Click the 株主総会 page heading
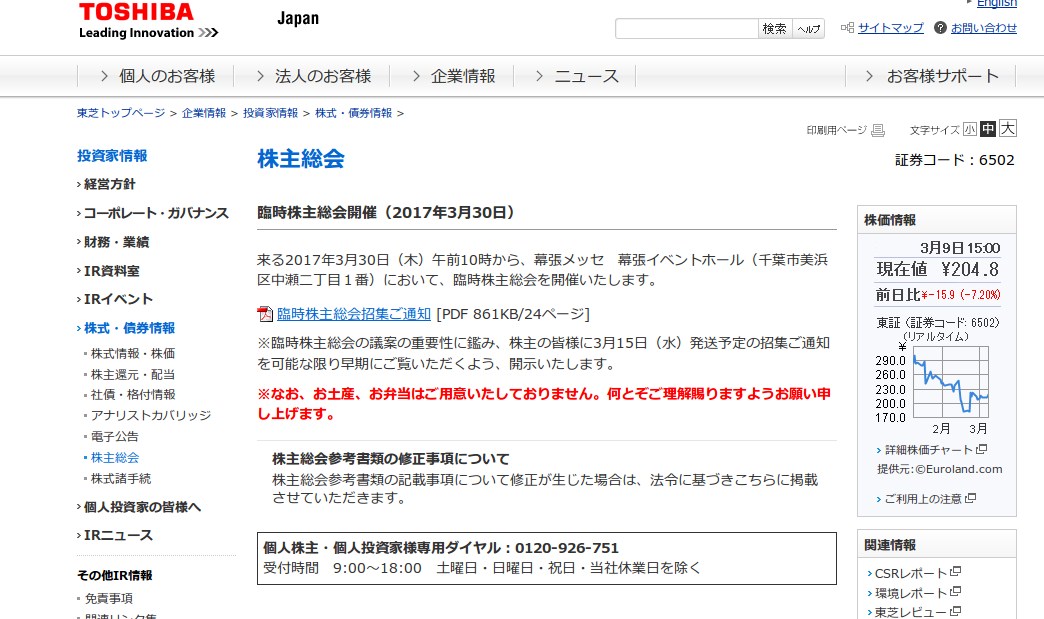Screen dimensions: 1044x619 [301, 158]
